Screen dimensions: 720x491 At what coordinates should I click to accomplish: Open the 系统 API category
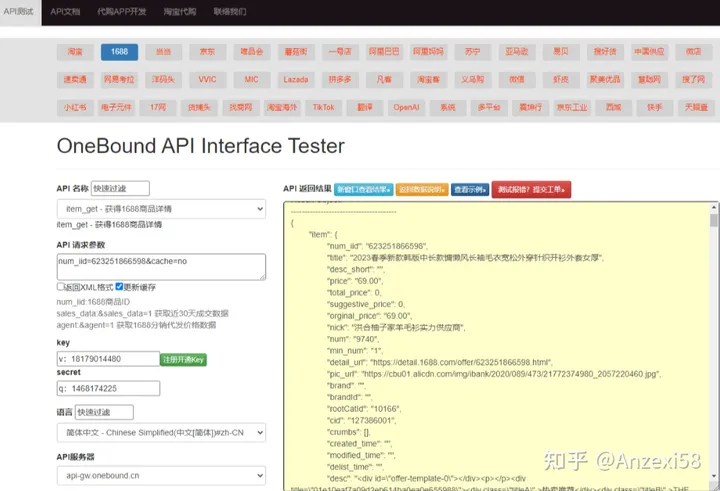(x=448, y=107)
